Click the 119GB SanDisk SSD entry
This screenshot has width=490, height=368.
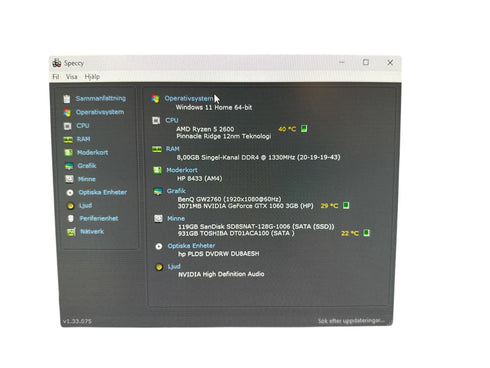pyautogui.click(x=256, y=227)
